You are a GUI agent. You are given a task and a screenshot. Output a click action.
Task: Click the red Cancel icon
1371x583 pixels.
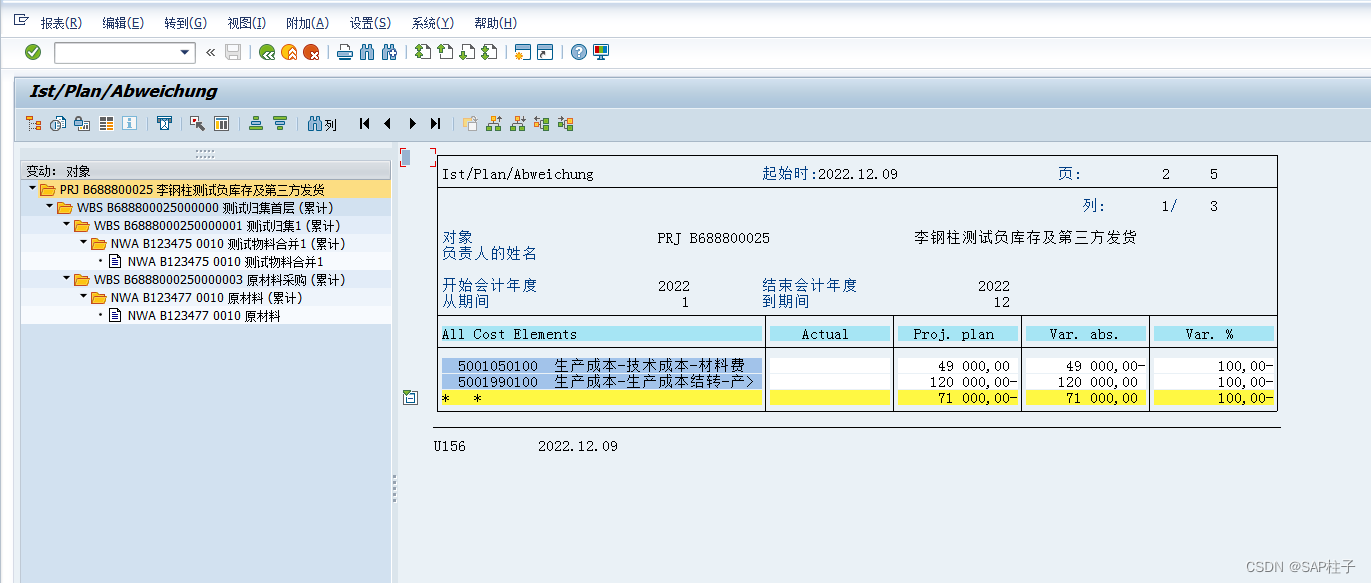311,52
